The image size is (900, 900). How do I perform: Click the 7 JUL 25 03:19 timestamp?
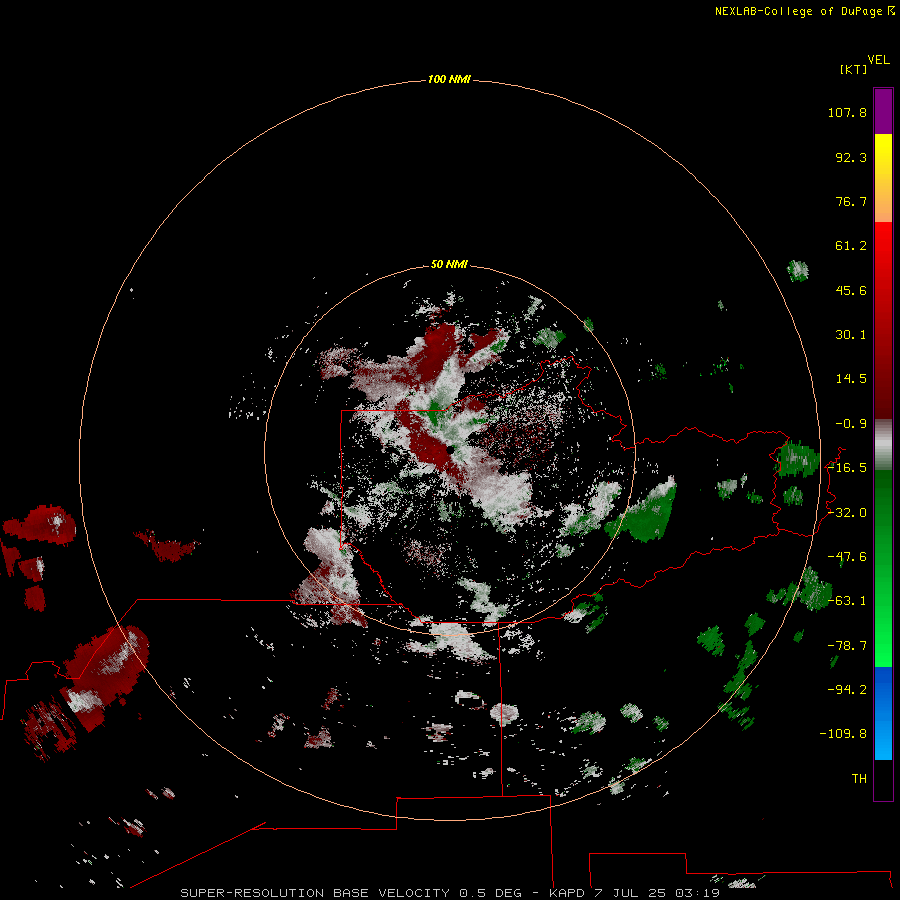pos(657,893)
